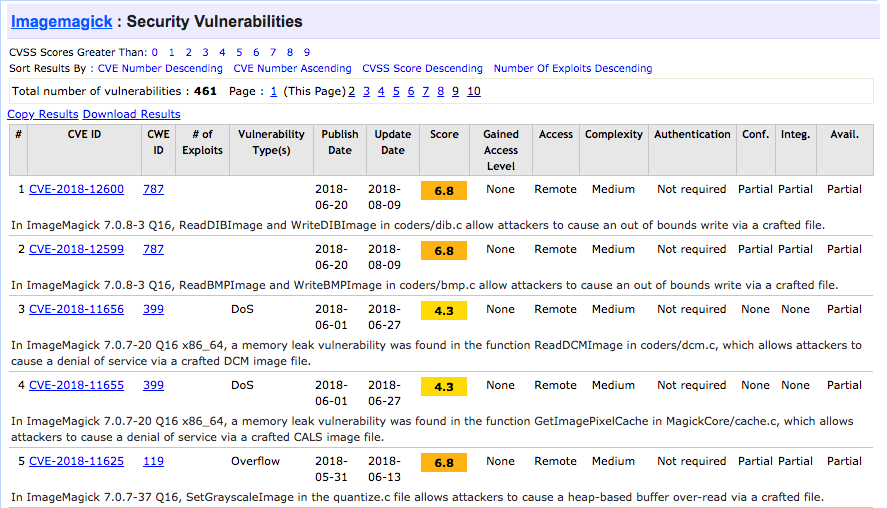Click the Download Results link
Screen dimensions: 887x508
(x=131, y=114)
